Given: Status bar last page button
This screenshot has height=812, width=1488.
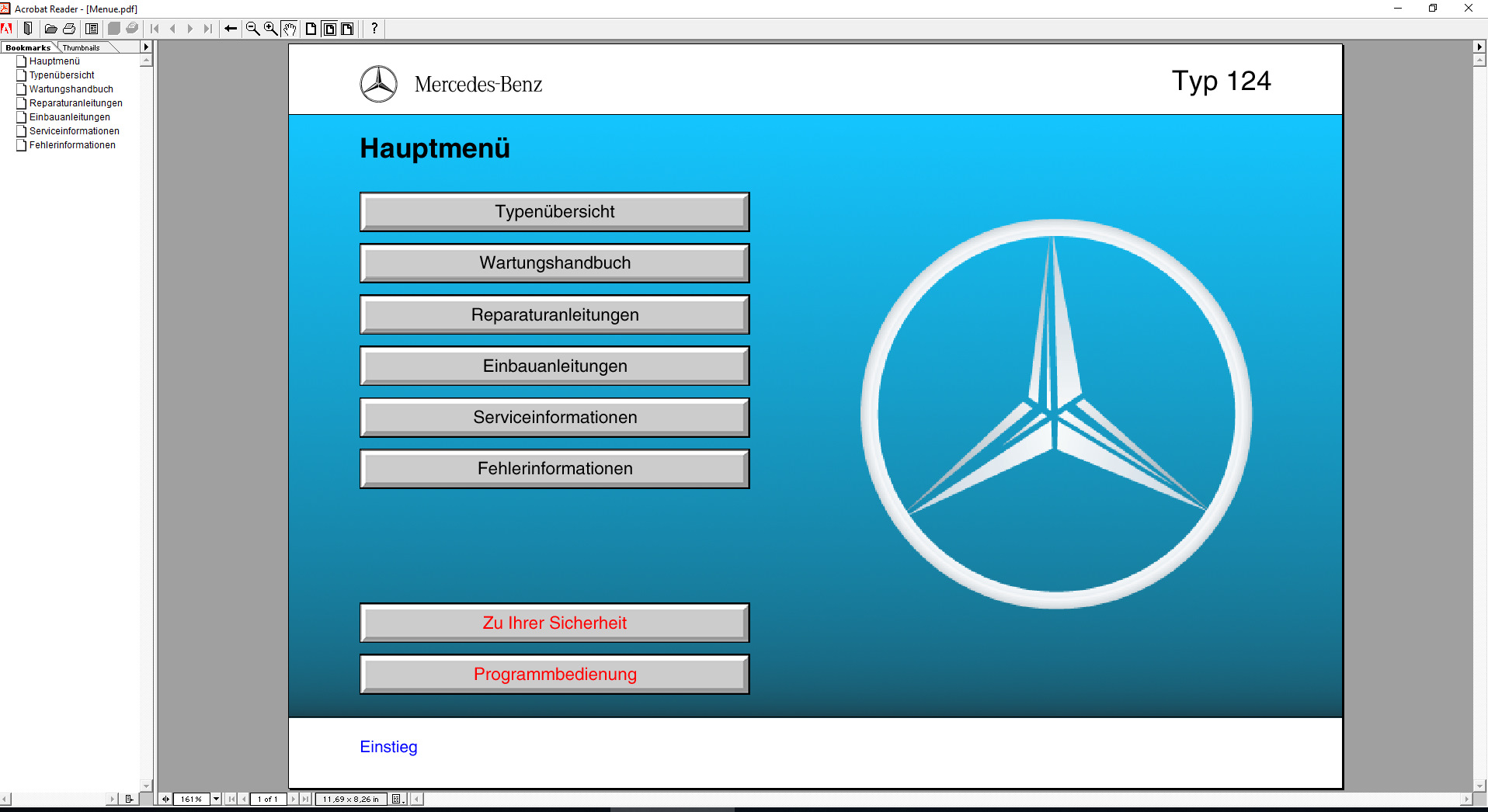Looking at the screenshot, I should 306,799.
